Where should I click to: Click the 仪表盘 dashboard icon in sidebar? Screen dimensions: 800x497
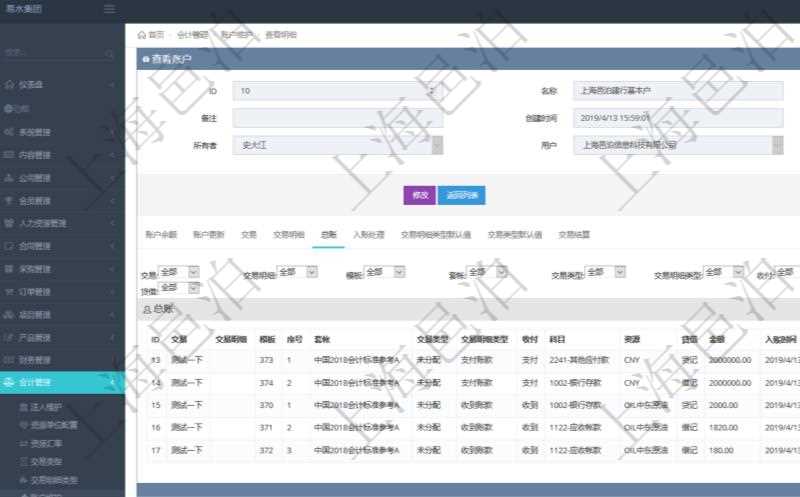tap(9, 84)
